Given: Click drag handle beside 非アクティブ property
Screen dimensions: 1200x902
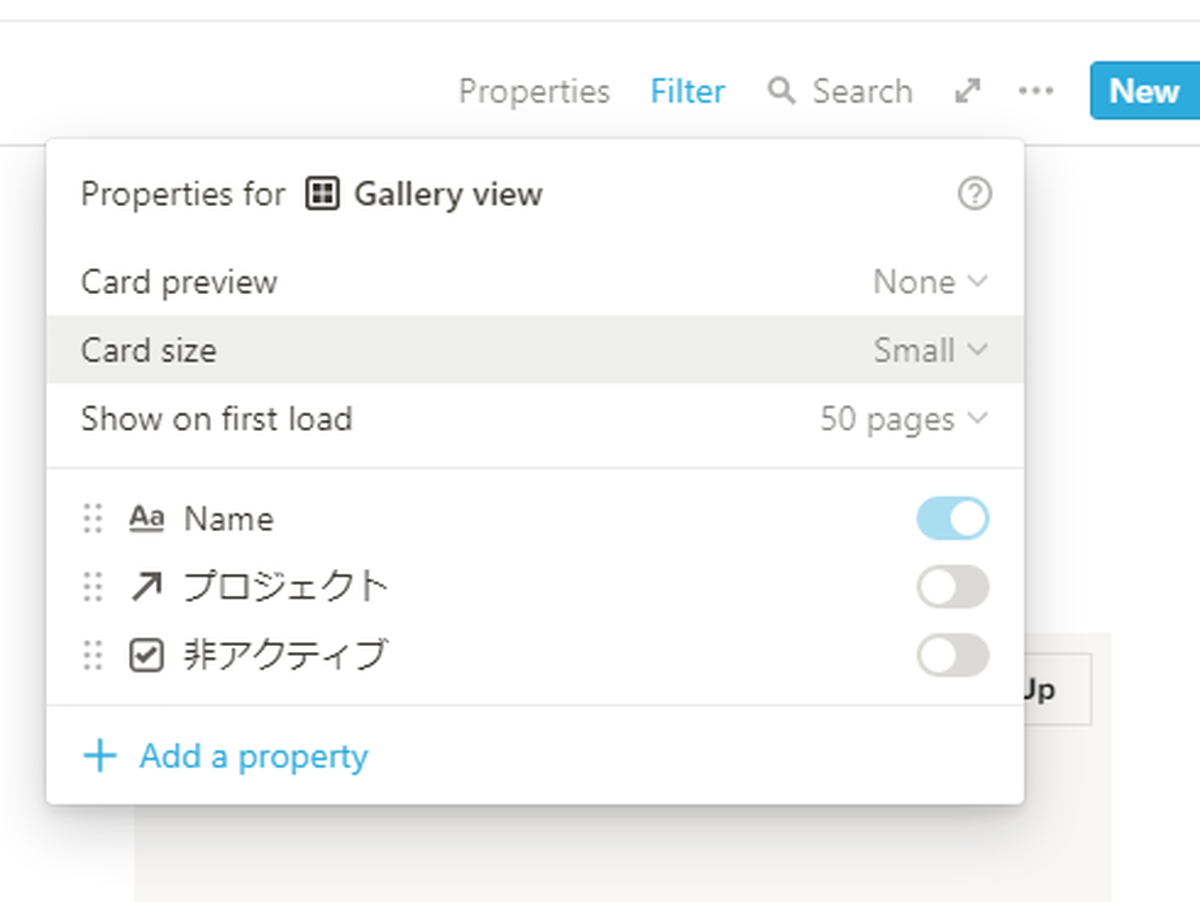Looking at the screenshot, I should (92, 655).
